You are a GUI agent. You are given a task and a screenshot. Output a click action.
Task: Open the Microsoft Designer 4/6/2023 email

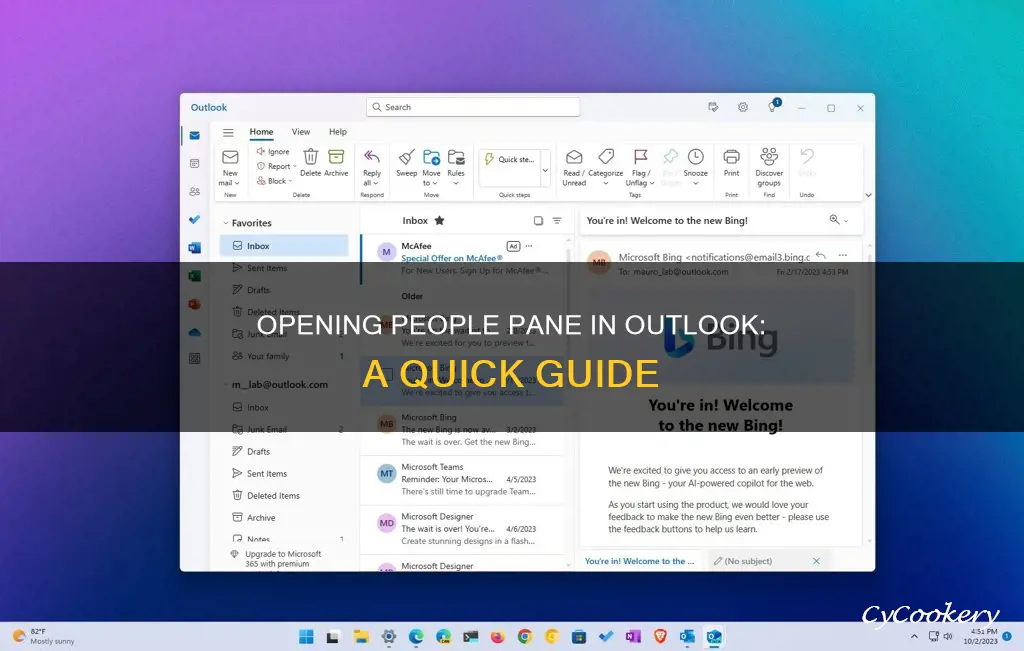(x=462, y=530)
